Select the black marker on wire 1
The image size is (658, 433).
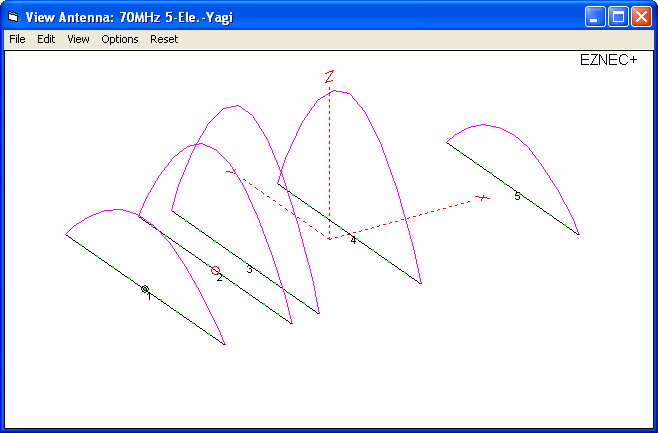(x=145, y=289)
